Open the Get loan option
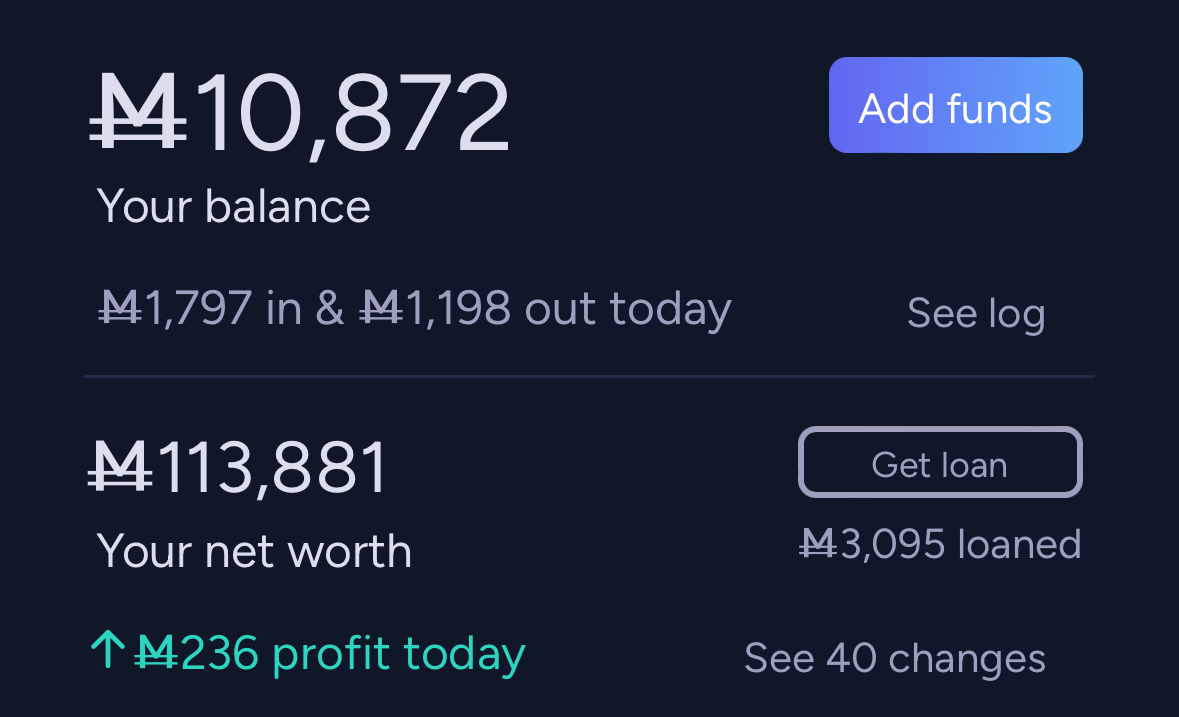 click(940, 462)
